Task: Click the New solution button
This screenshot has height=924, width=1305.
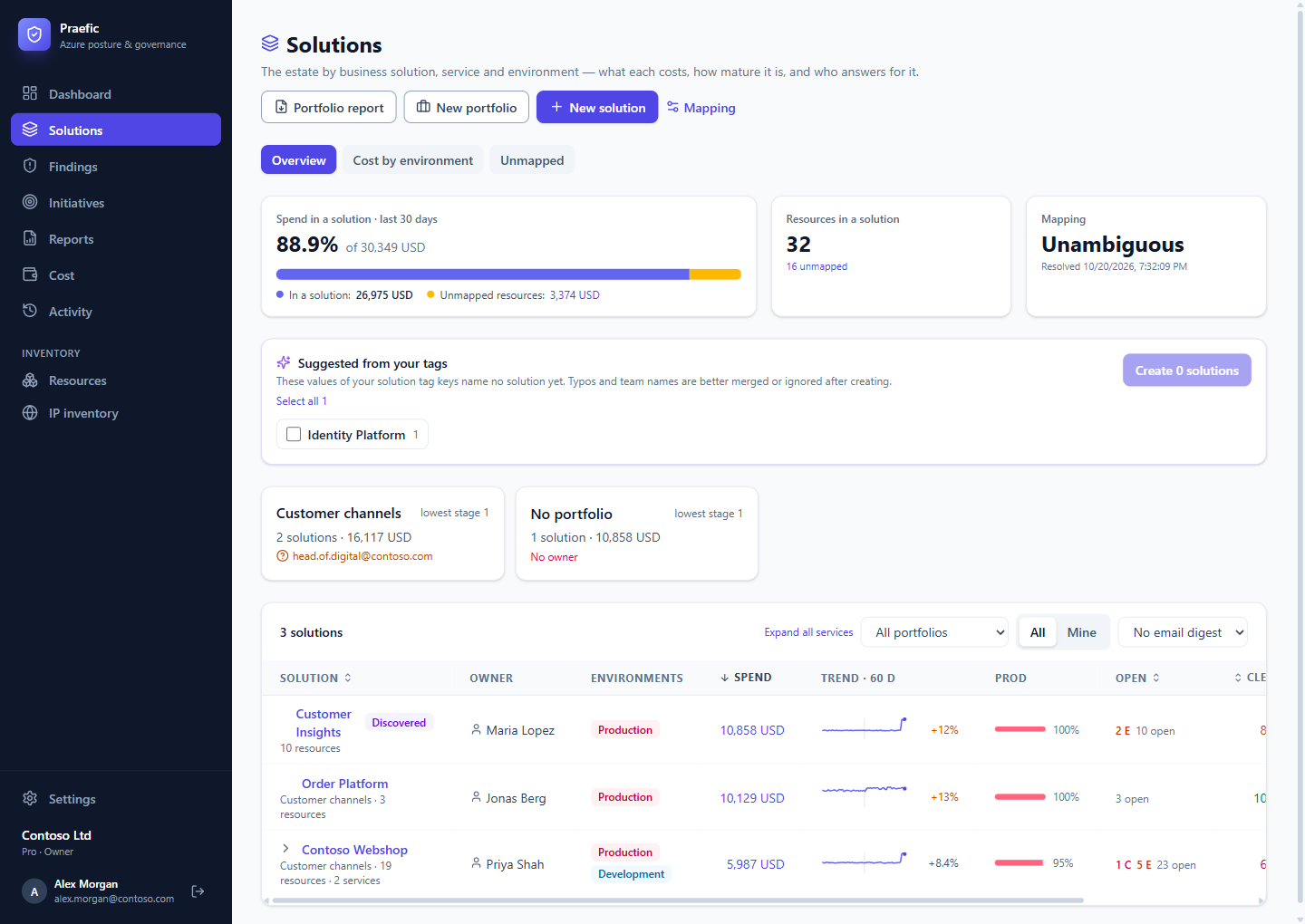Action: click(x=597, y=107)
